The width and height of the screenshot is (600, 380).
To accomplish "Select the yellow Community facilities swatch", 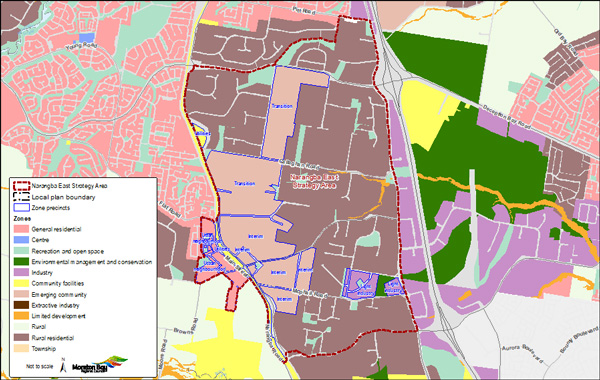I will click(x=21, y=283).
